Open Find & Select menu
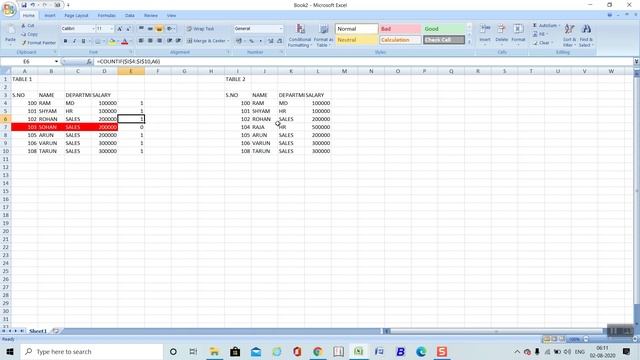The width and height of the screenshot is (640, 360). pyautogui.click(x=586, y=35)
